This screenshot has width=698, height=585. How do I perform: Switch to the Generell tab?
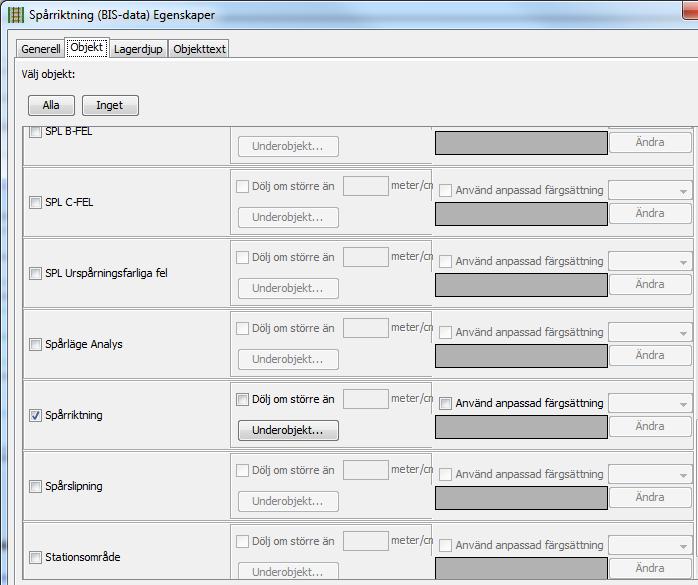click(41, 49)
